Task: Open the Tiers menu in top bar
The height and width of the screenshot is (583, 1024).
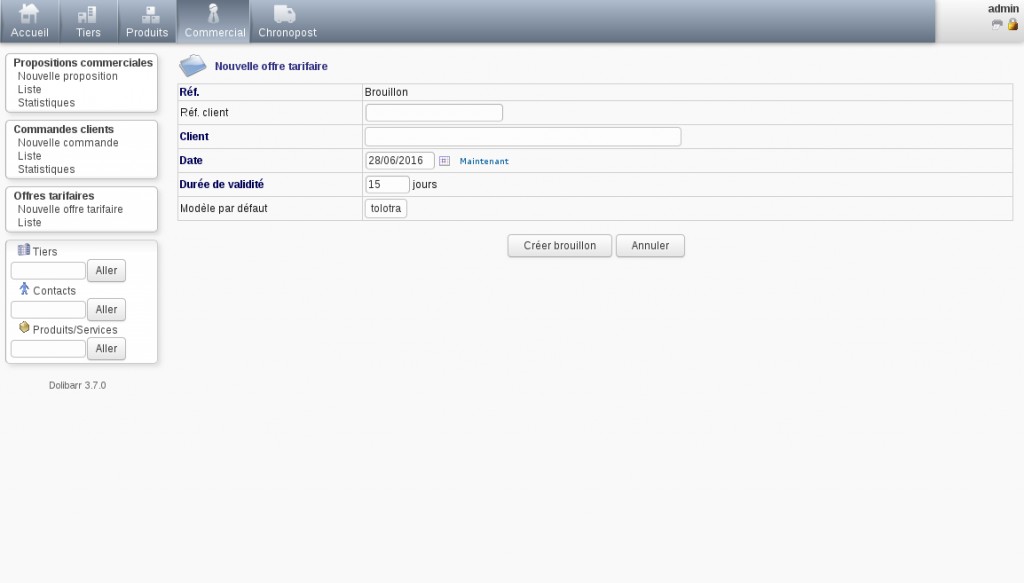Action: 88,22
